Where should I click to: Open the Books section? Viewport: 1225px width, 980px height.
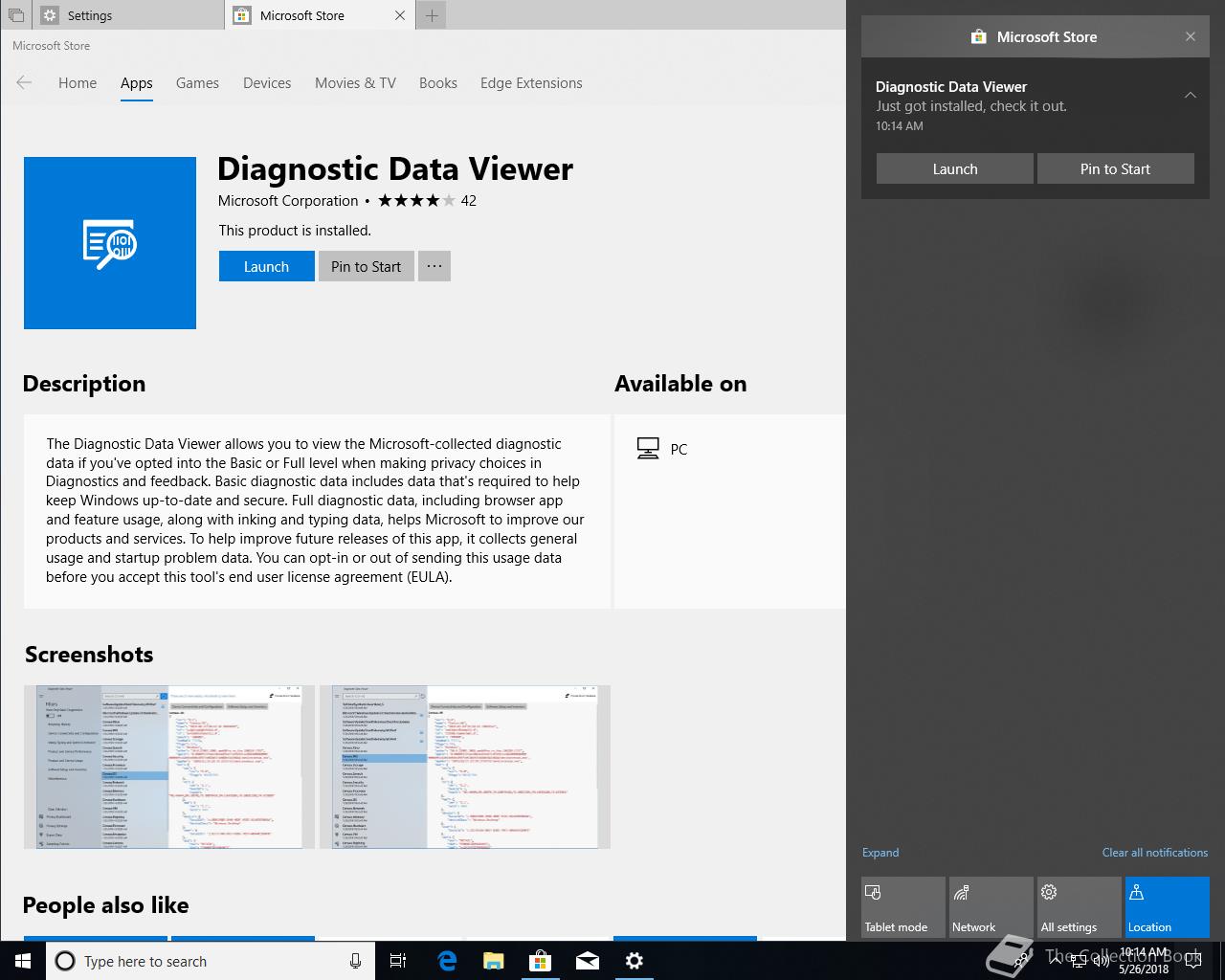pos(438,83)
